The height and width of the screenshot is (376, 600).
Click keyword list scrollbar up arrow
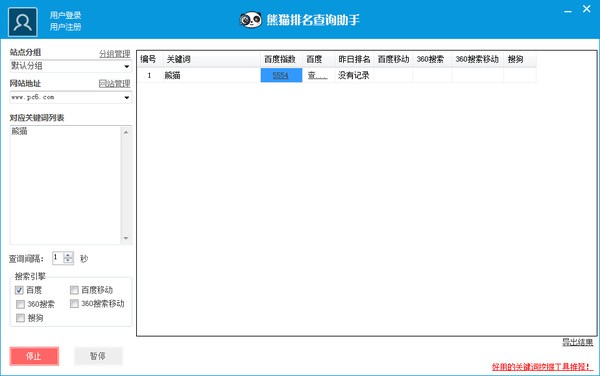tap(126, 132)
